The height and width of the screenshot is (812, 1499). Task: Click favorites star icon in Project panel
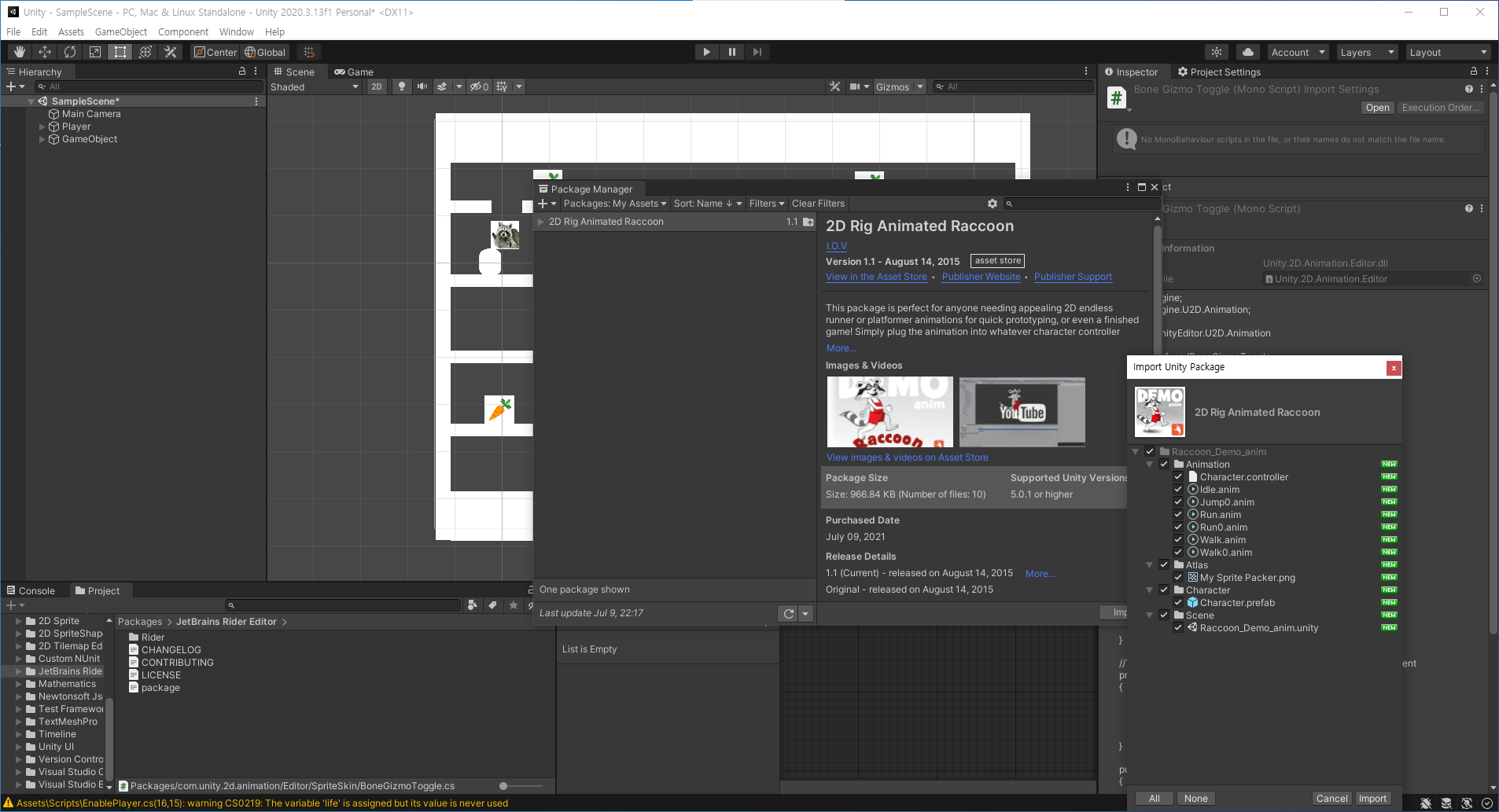click(514, 605)
